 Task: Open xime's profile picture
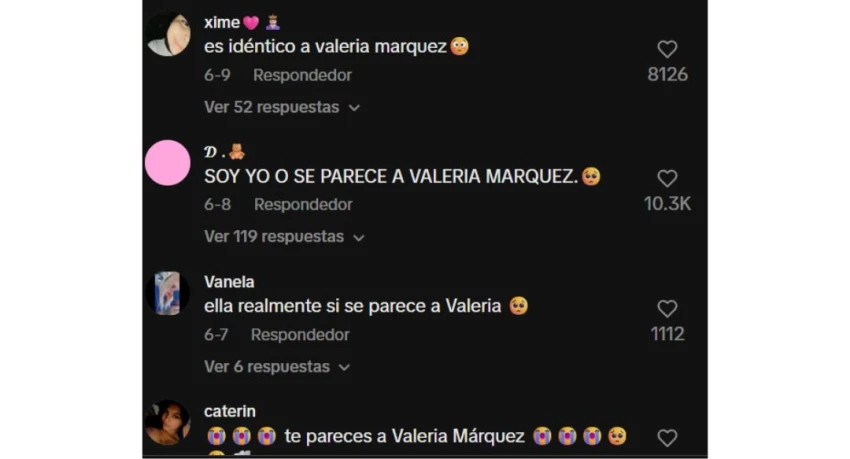(168, 34)
